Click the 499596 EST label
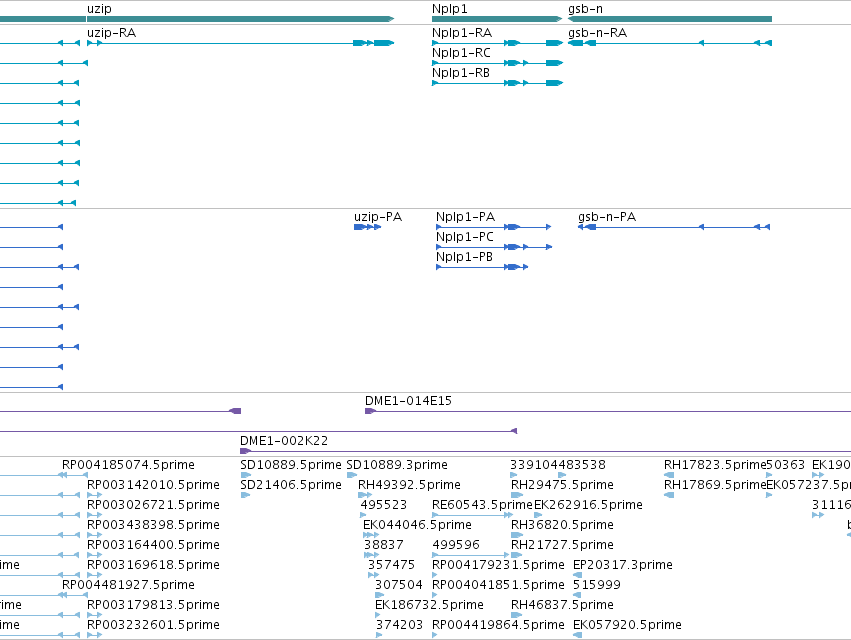 coord(456,545)
